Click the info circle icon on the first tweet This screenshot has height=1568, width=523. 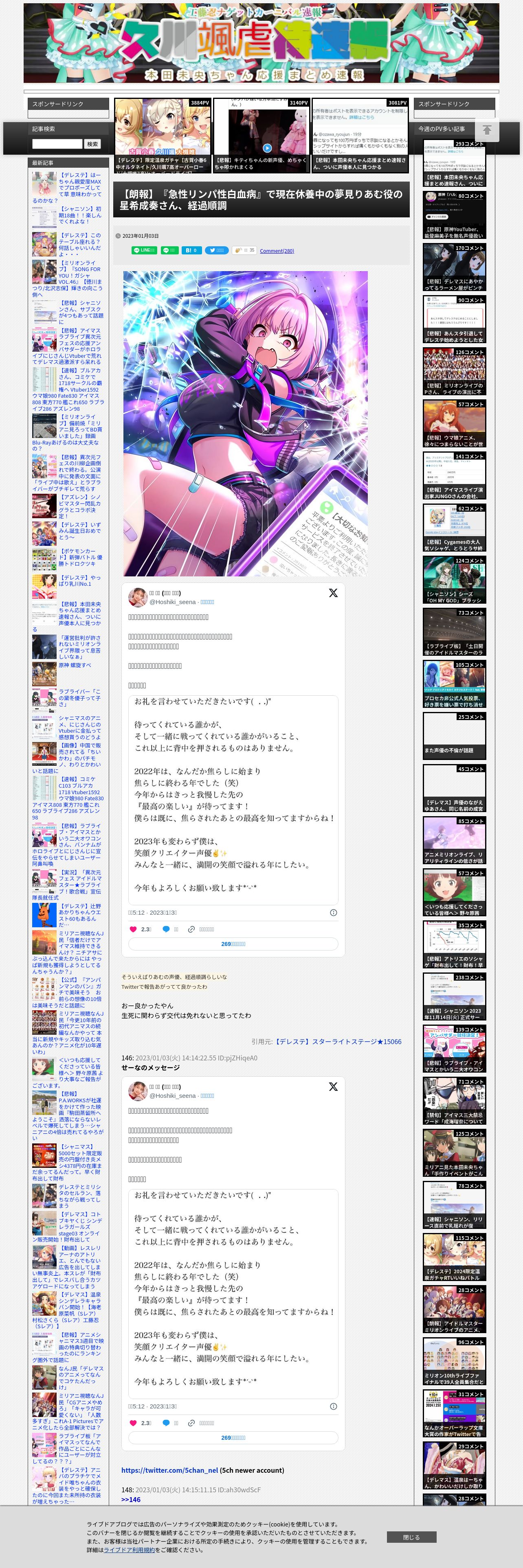click(333, 913)
